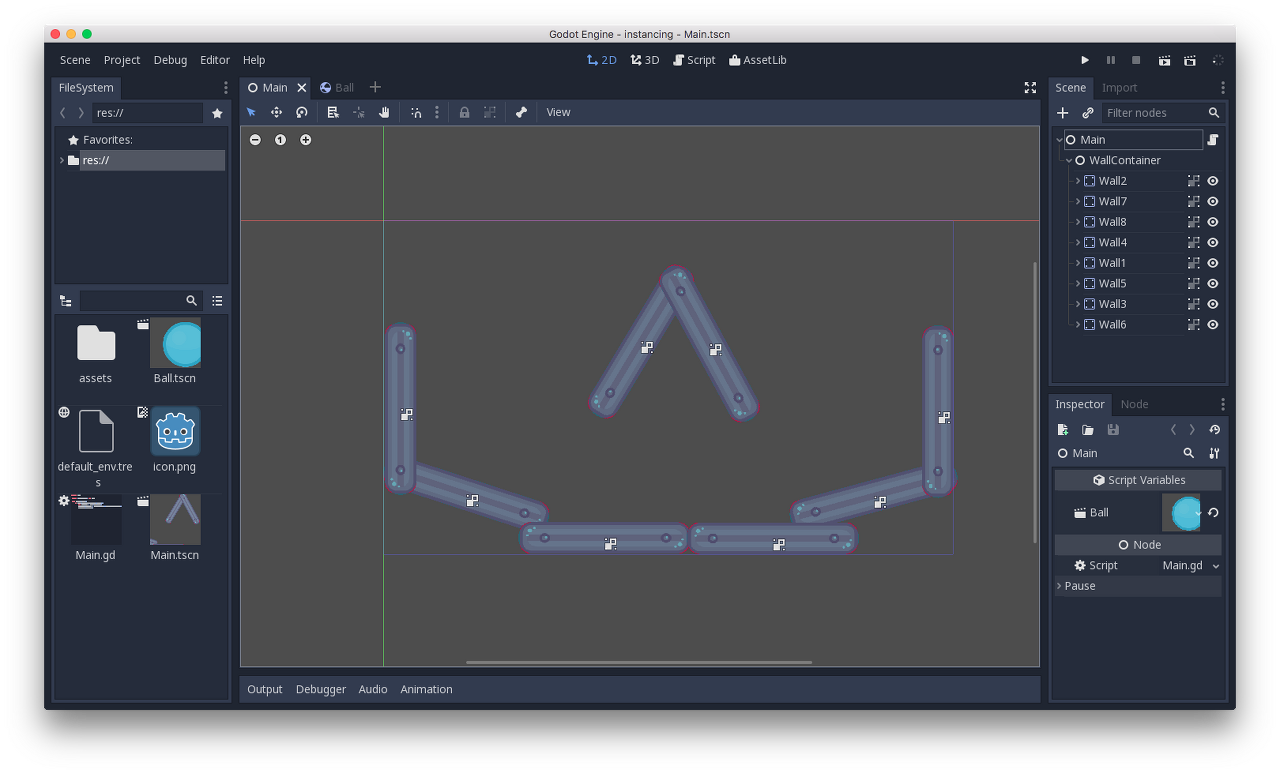Pause the running scene
This screenshot has height=773, width=1280.
coord(1110,60)
